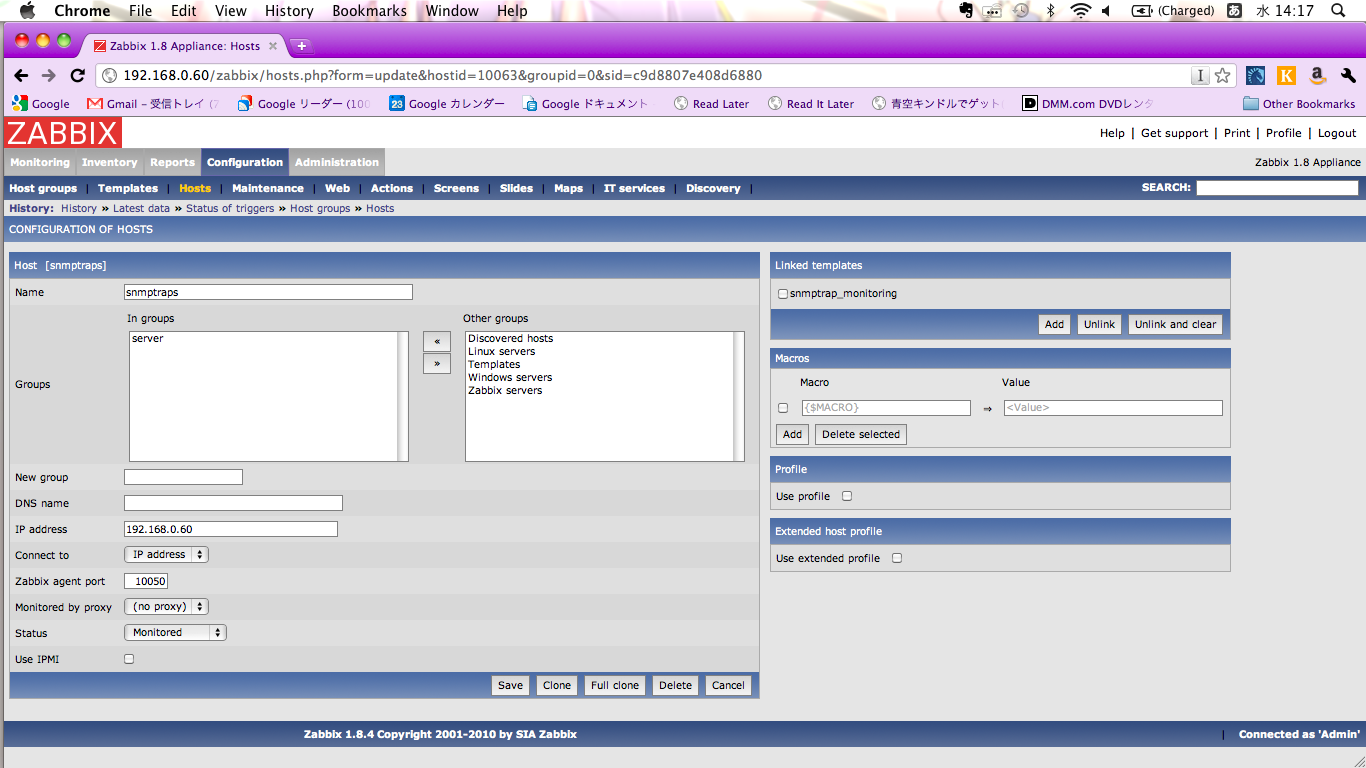This screenshot has width=1366, height=768.
Task: Open the Profile link in header
Action: [1283, 133]
